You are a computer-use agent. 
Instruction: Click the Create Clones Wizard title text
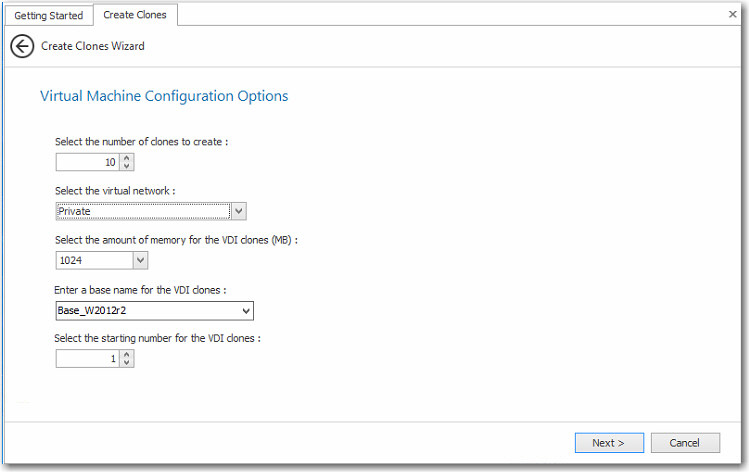94,46
